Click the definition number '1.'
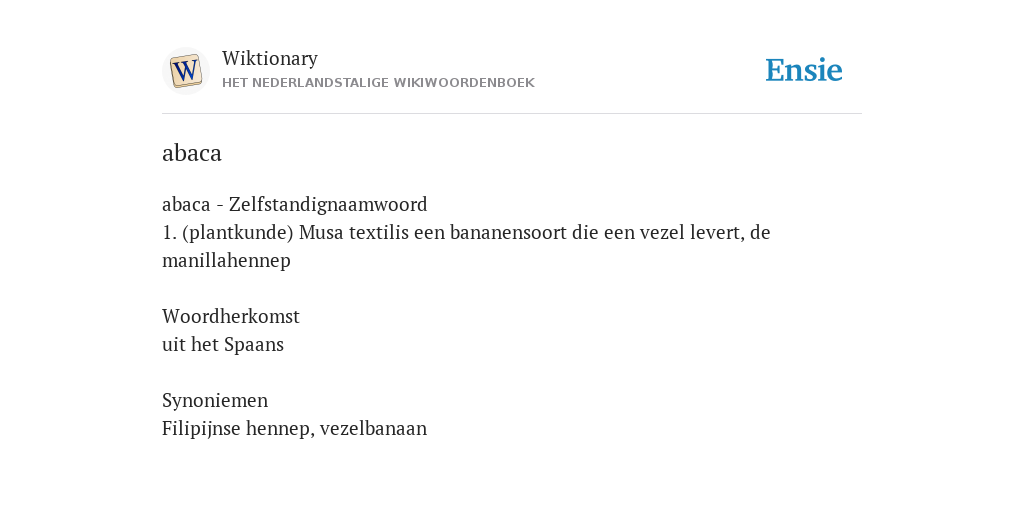 (x=170, y=233)
